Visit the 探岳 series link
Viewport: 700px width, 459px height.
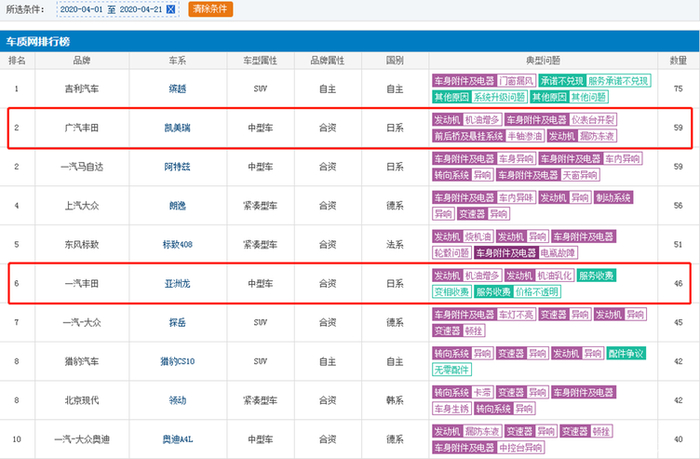[176, 322]
